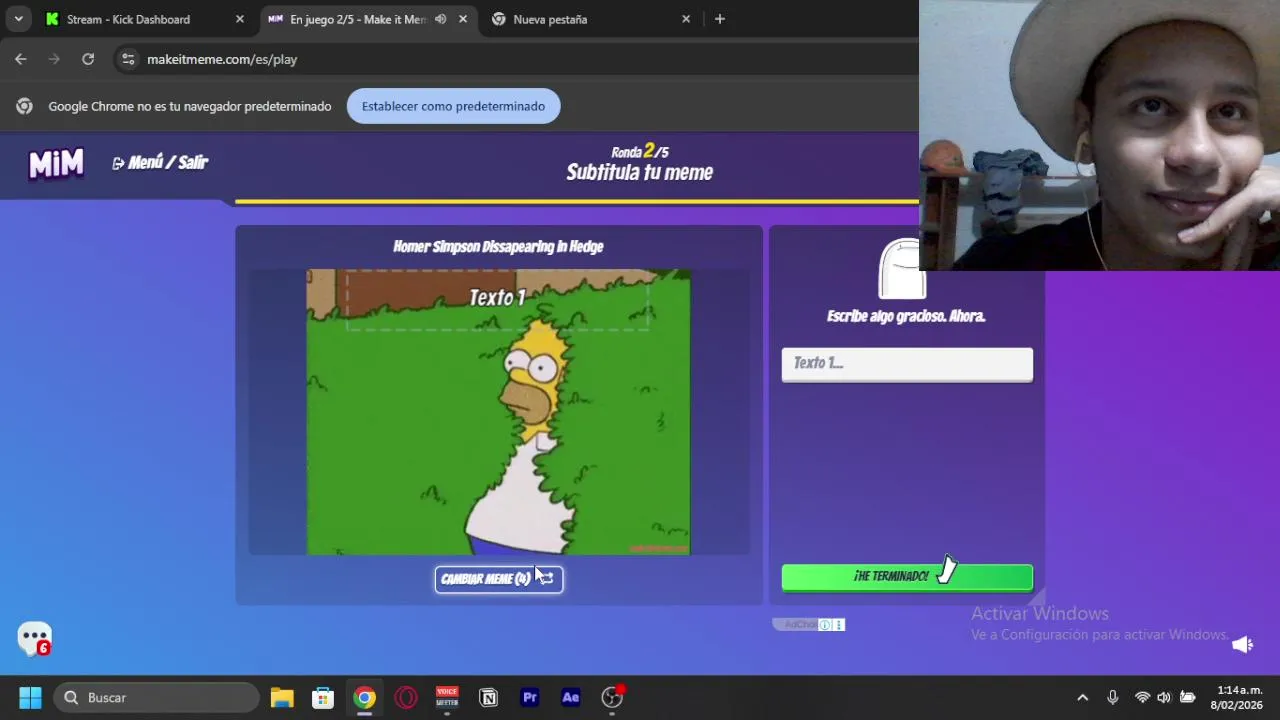Click the Buscar search box
This screenshot has width=1280, height=720.
tap(157, 697)
